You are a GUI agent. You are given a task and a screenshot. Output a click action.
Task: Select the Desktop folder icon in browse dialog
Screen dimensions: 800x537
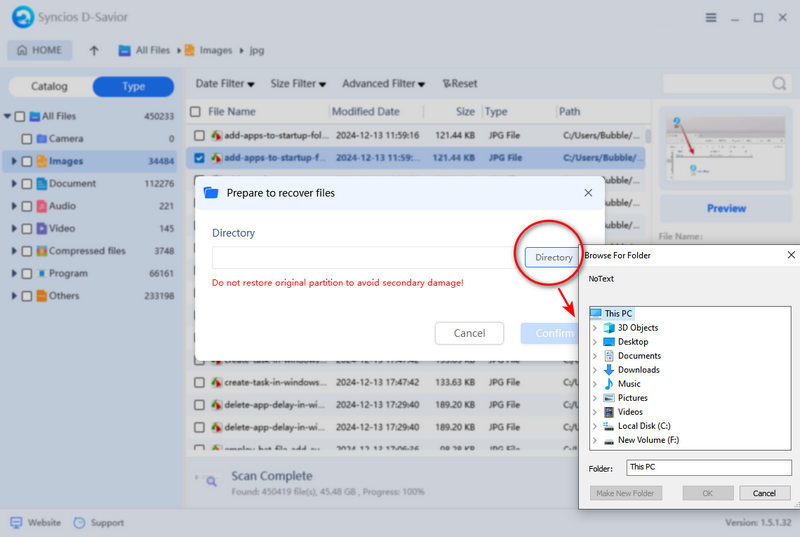pyautogui.click(x=609, y=342)
